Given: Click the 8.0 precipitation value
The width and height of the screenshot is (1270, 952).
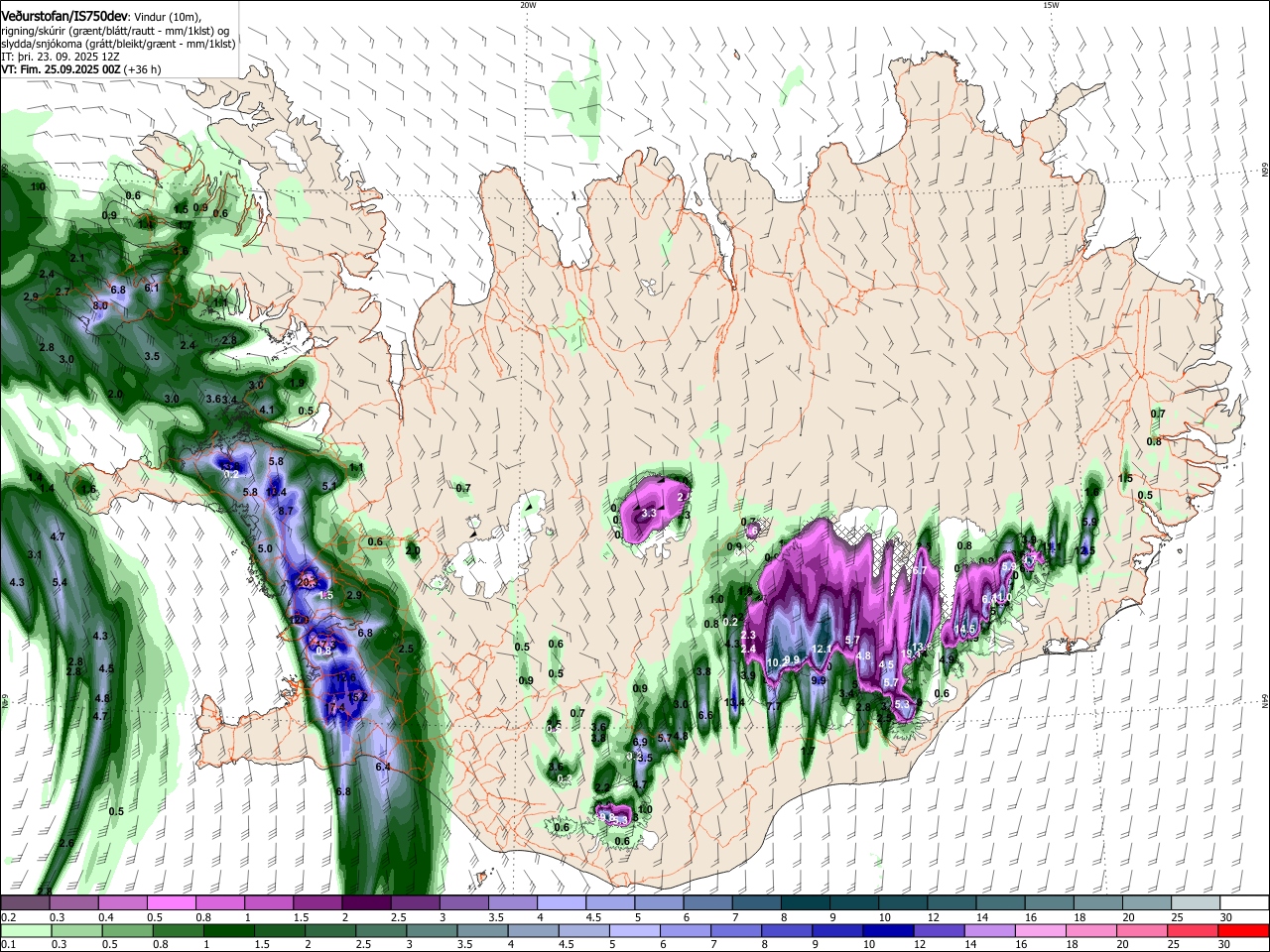Looking at the screenshot, I should click(x=100, y=306).
